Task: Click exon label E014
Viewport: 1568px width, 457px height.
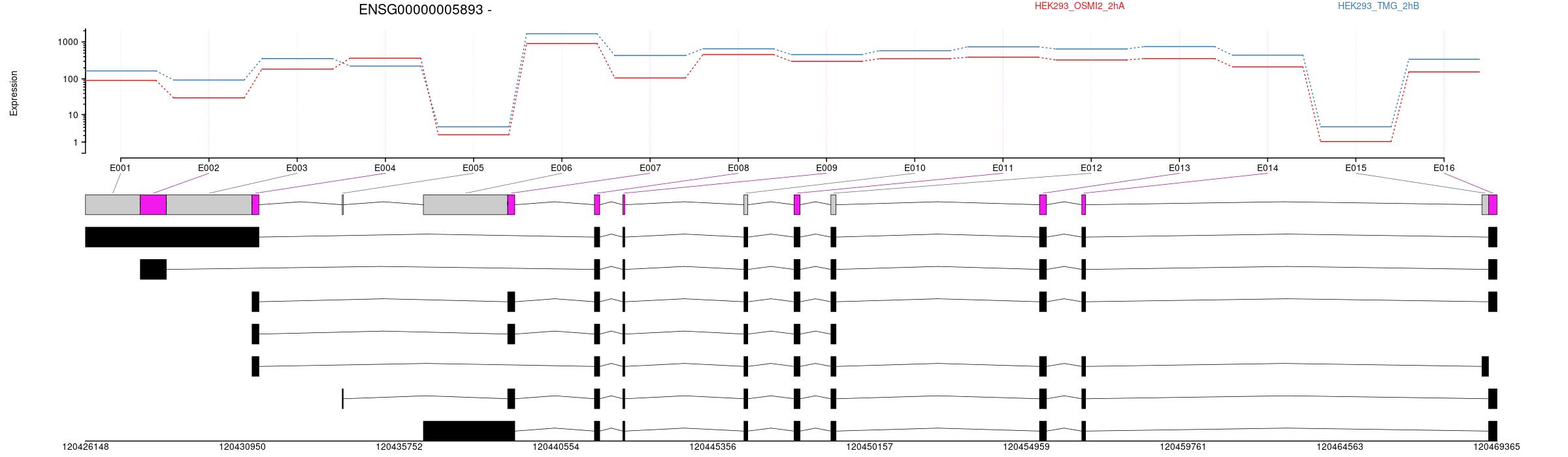Action: click(1267, 168)
